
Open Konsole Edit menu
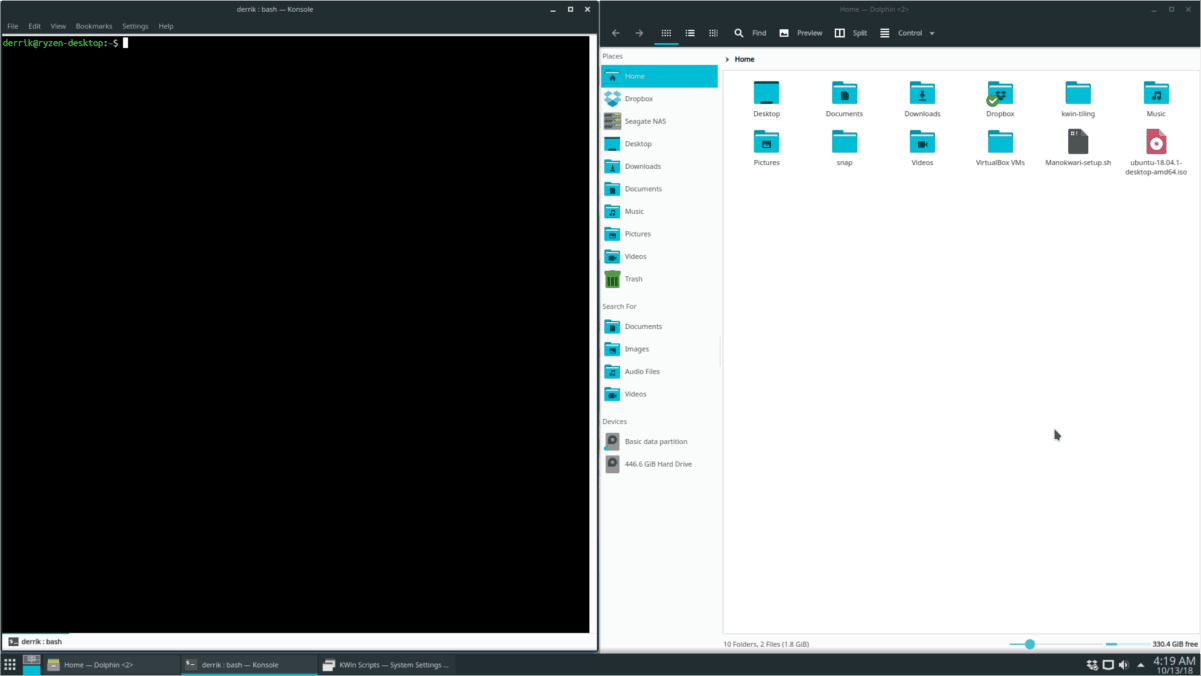34,26
